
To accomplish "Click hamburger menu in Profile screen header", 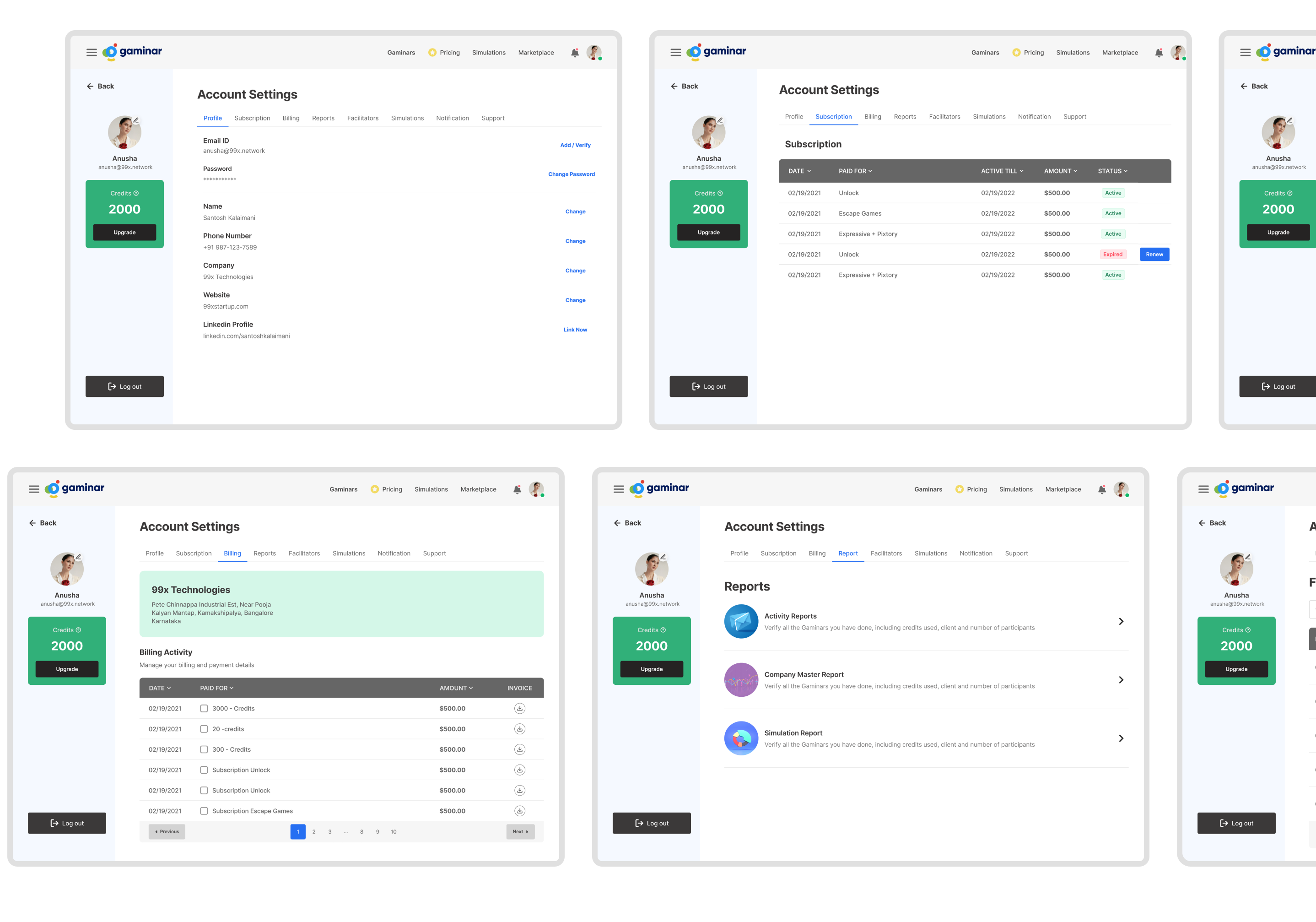I will [92, 53].
